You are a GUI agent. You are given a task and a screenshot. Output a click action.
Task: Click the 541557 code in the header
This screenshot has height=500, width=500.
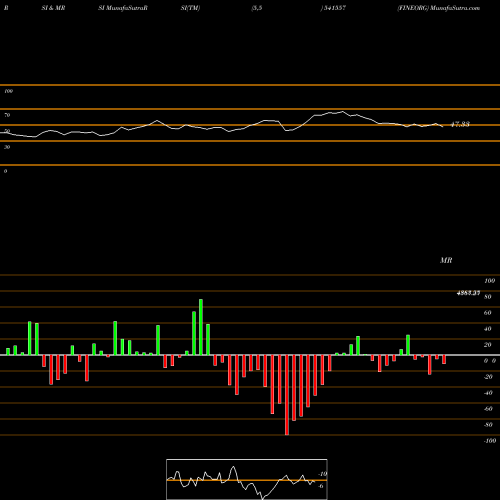coord(334,8)
